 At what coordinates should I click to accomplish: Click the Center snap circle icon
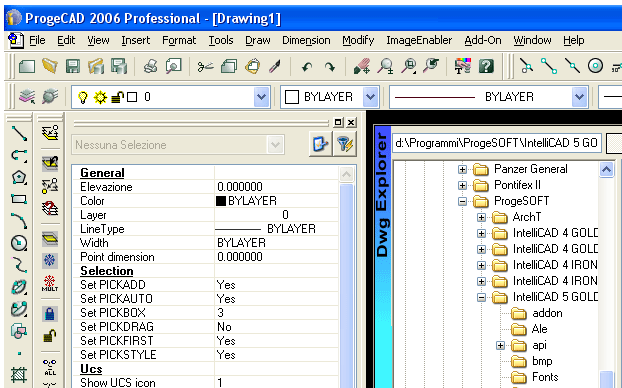tap(595, 66)
